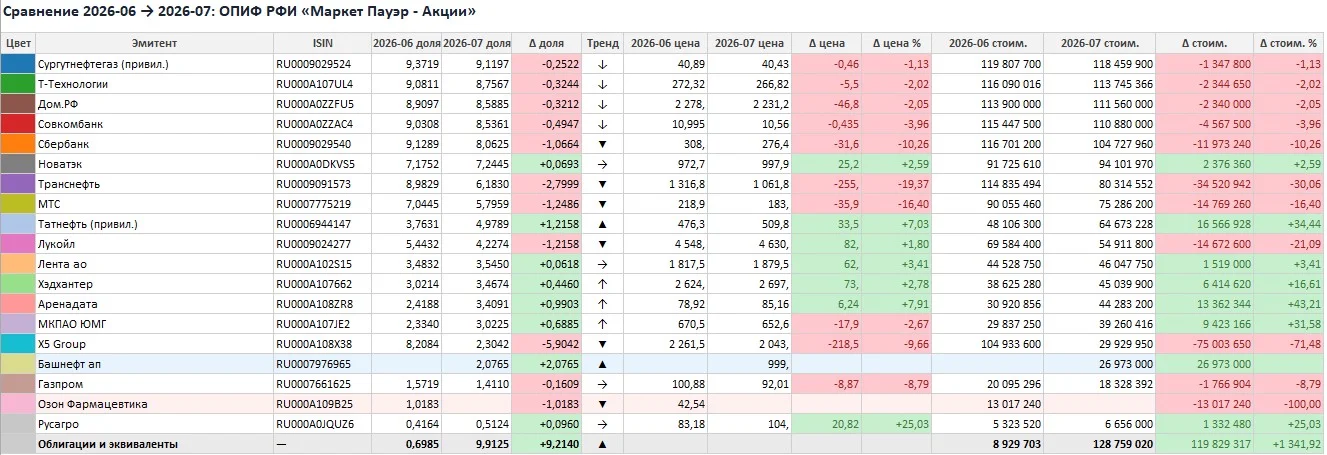This screenshot has height=455, width=1327.
Task: Click the up triangle trend icon for Татнефть (привил.)
Action: tap(602, 223)
